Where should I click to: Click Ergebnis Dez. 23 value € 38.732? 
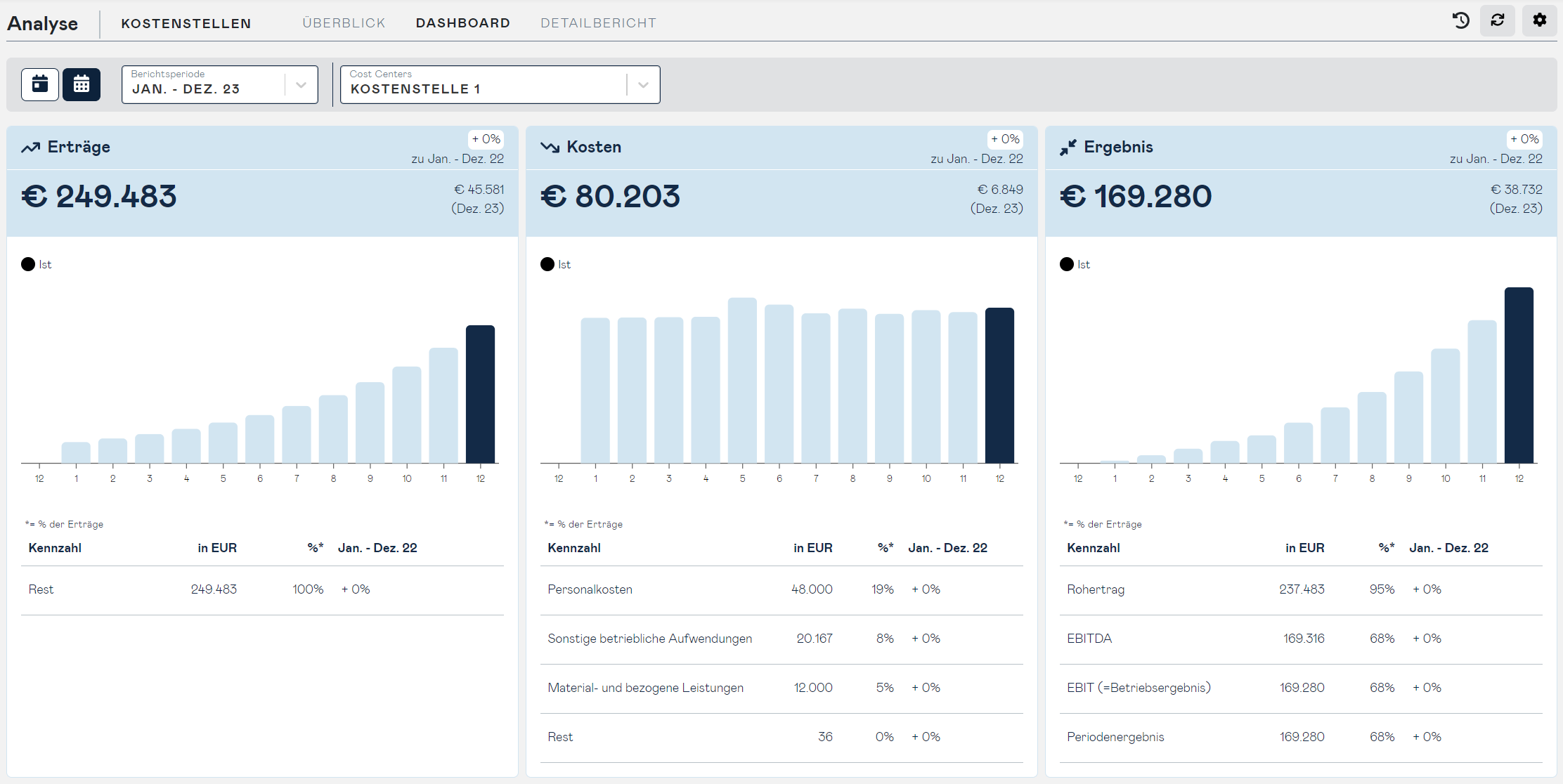pos(1517,190)
